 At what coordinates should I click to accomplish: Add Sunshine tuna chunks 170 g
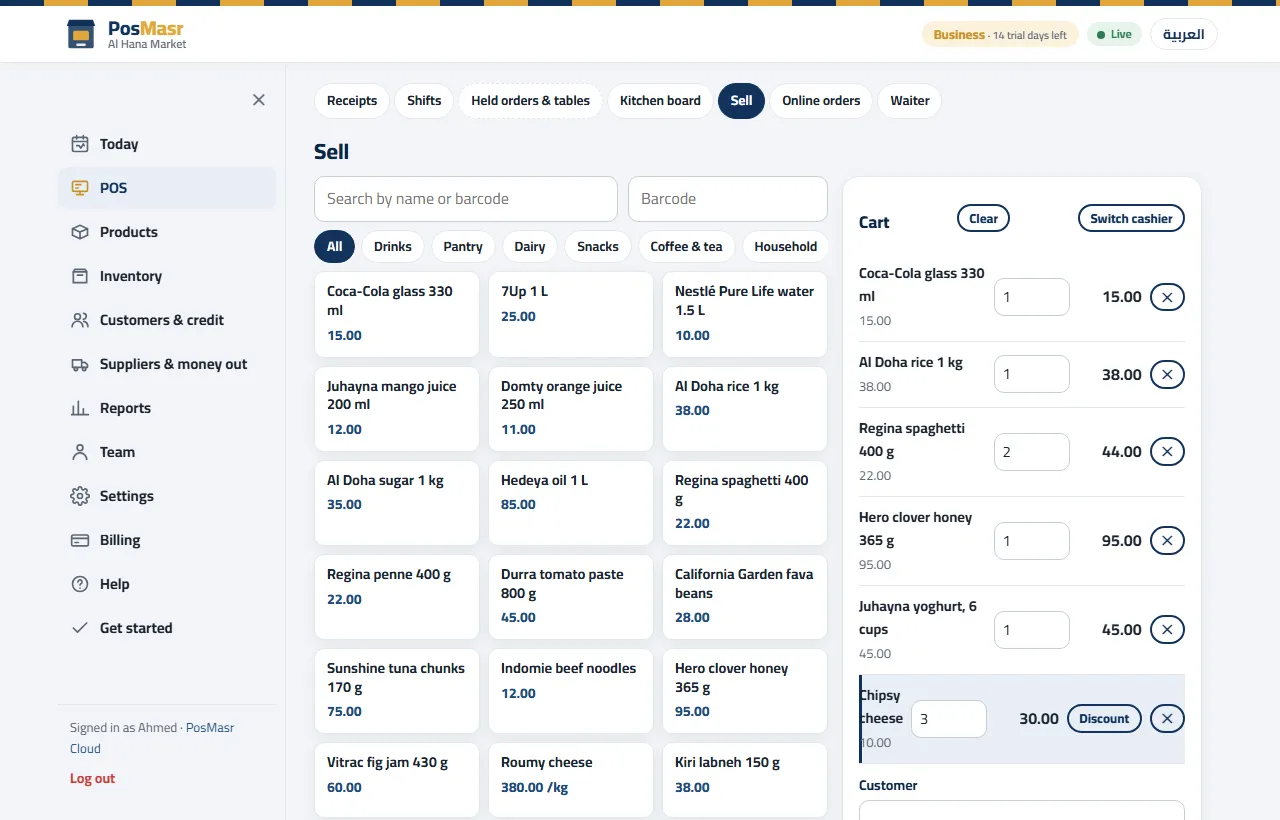[397, 691]
